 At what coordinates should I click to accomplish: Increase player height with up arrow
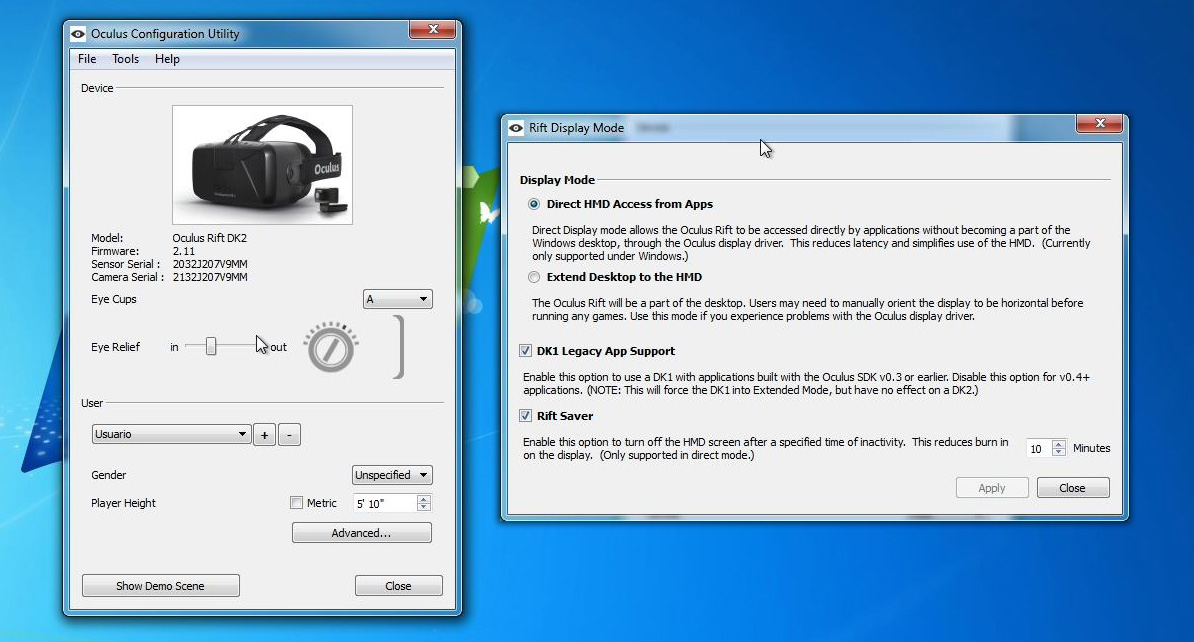coord(424,499)
